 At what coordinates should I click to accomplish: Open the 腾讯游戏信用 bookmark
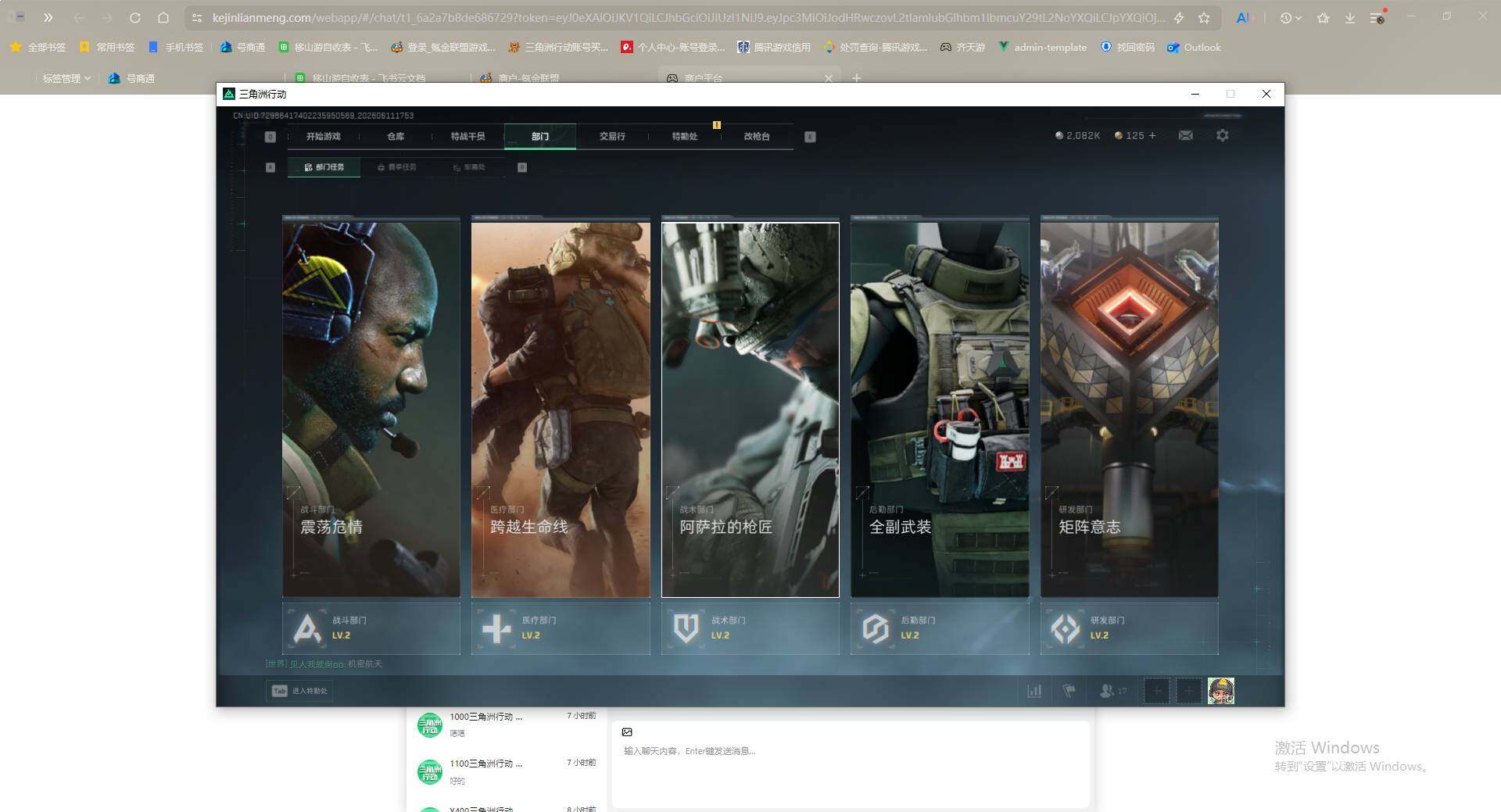pos(773,47)
